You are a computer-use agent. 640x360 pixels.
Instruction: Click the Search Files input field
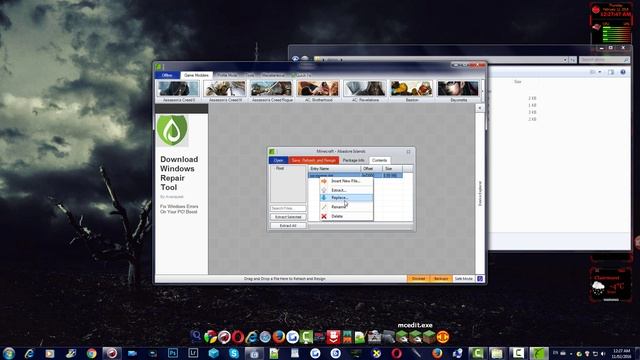288,209
